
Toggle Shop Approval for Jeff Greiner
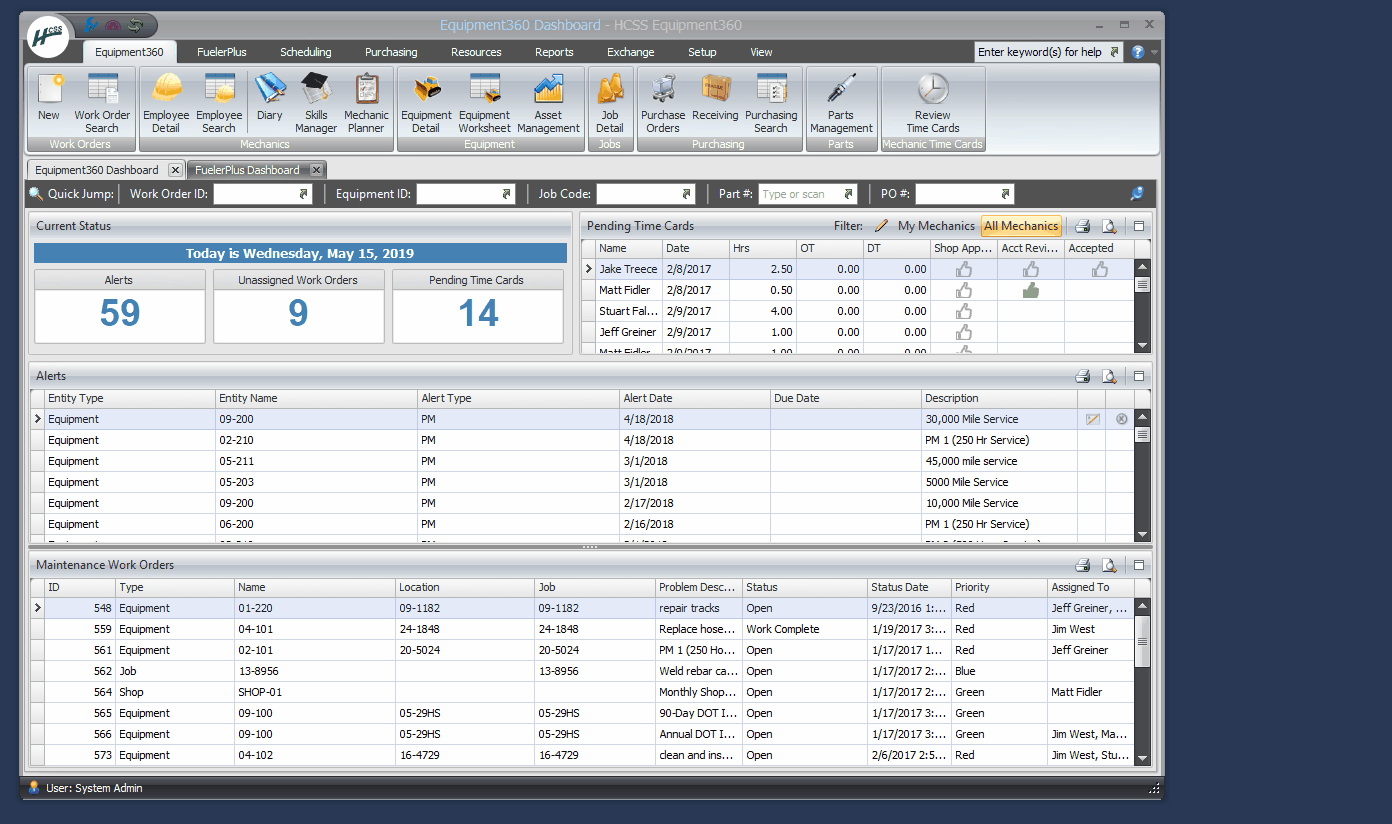(x=964, y=332)
